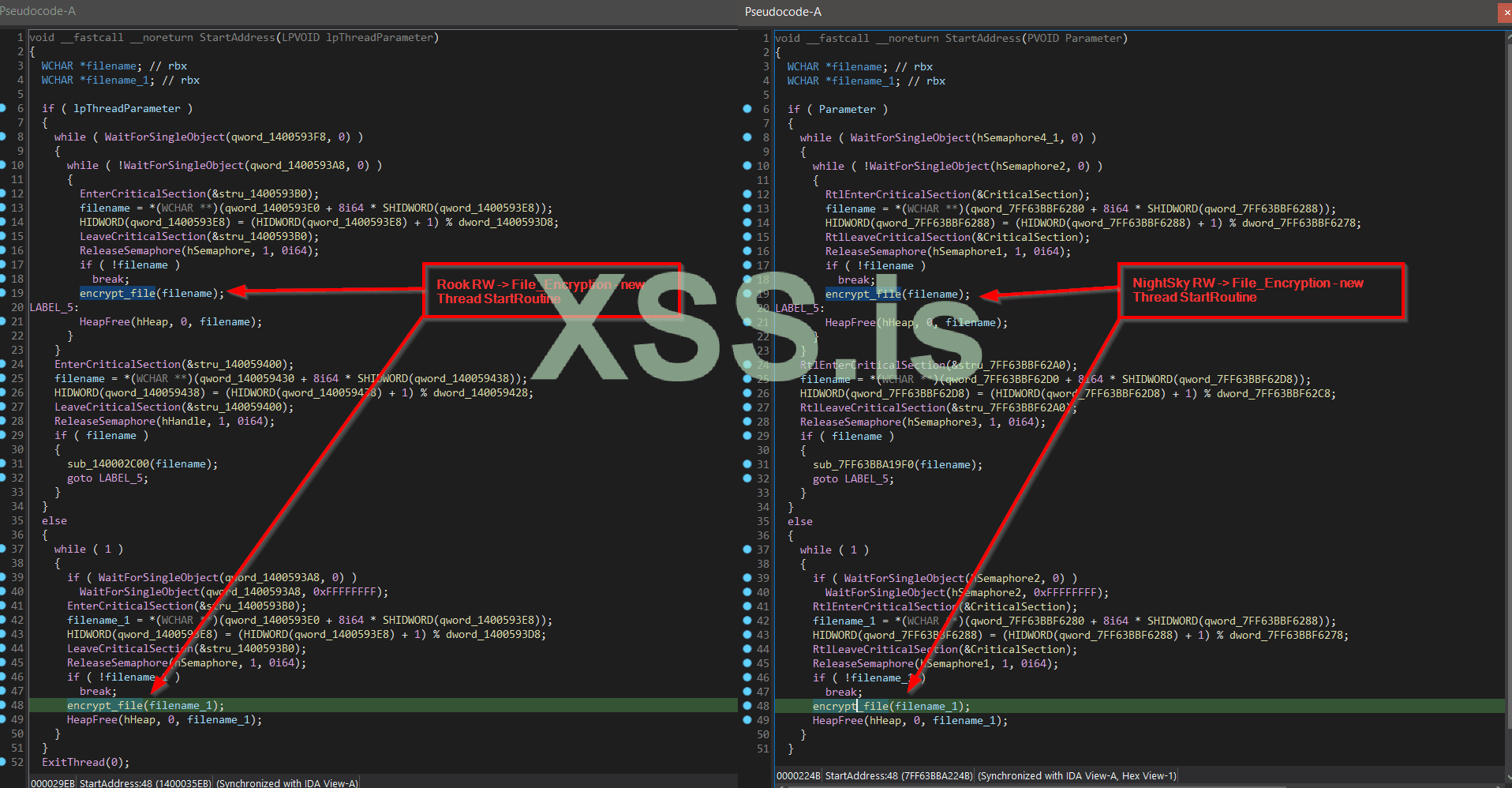Image resolution: width=1512 pixels, height=788 pixels.
Task: Click HeapFree on right pane line 49
Action: [x=838, y=720]
